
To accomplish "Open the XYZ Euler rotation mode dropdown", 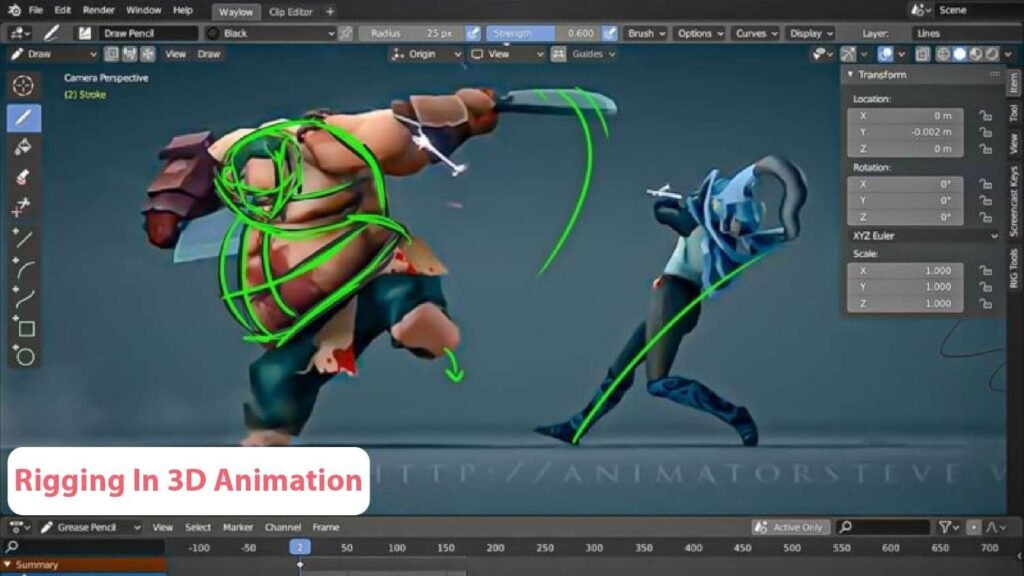I will pos(924,236).
